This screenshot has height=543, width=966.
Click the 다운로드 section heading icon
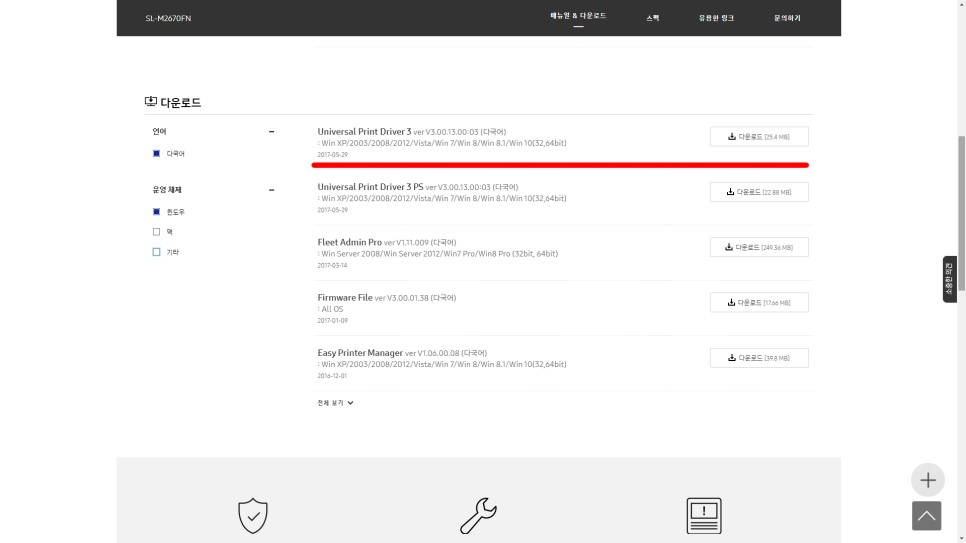pyautogui.click(x=150, y=102)
